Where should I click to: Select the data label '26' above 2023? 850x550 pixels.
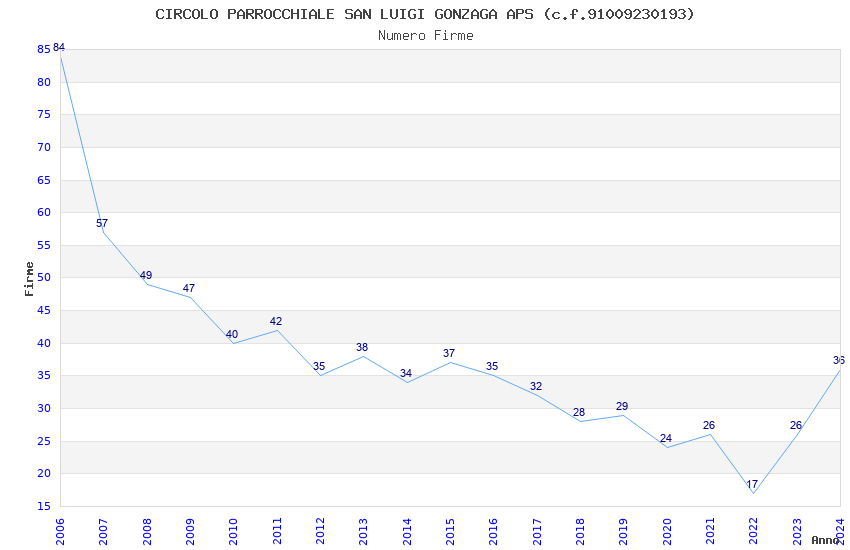pos(796,425)
